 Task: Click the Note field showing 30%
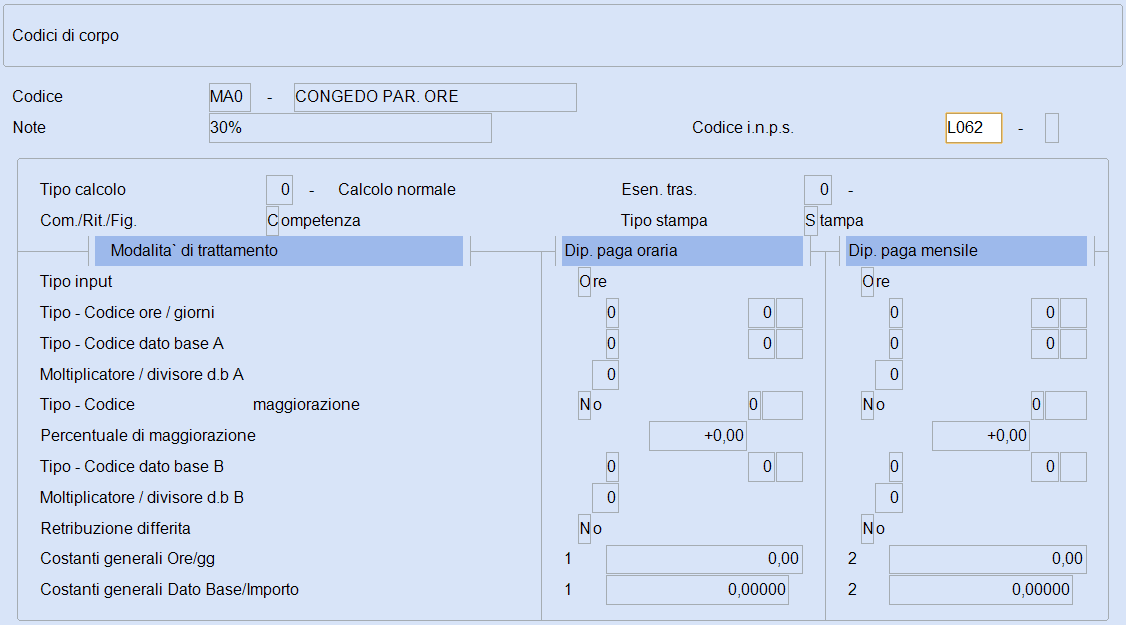[350, 128]
